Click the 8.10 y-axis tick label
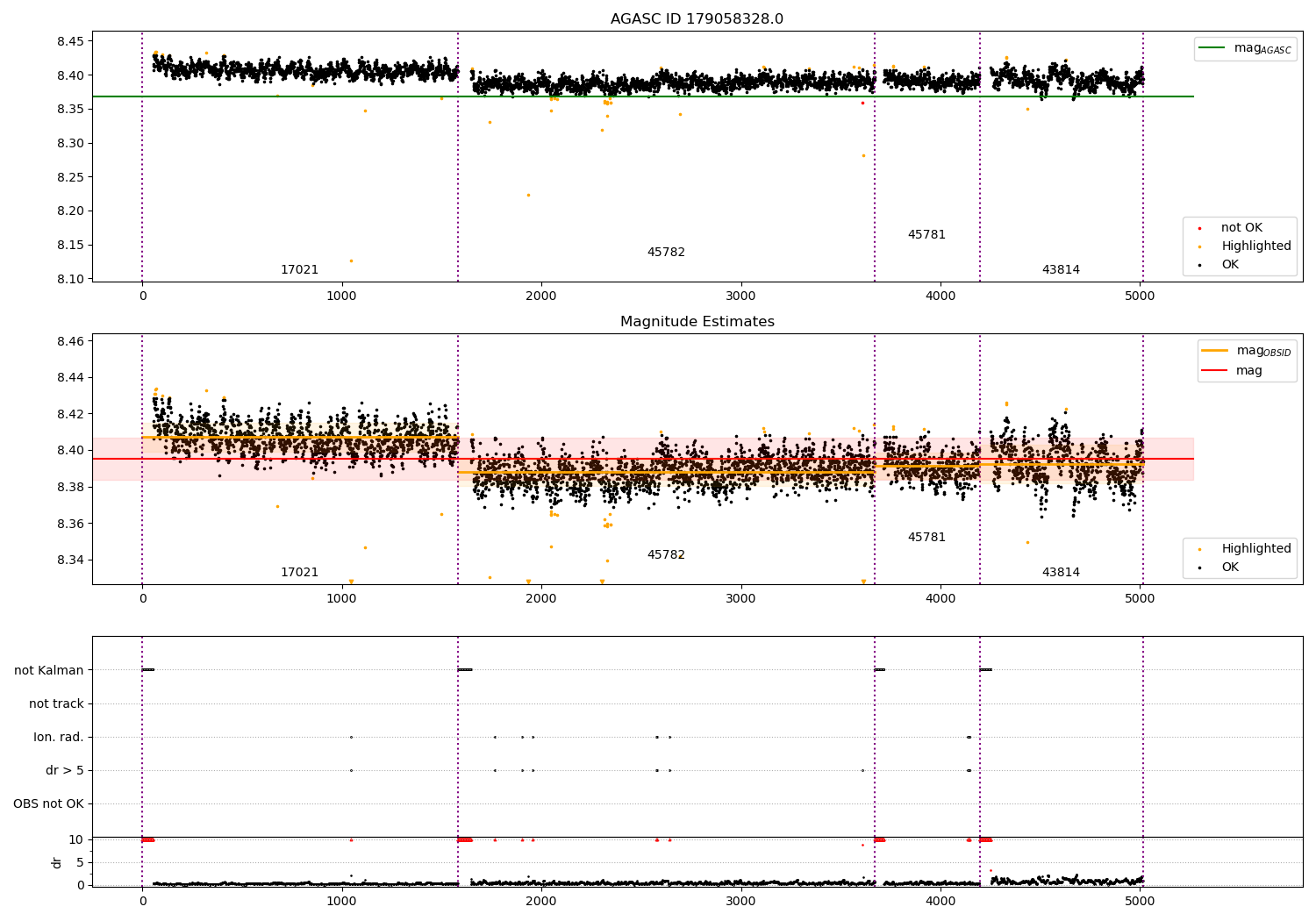The width and height of the screenshot is (1316, 921). pyautogui.click(x=70, y=279)
